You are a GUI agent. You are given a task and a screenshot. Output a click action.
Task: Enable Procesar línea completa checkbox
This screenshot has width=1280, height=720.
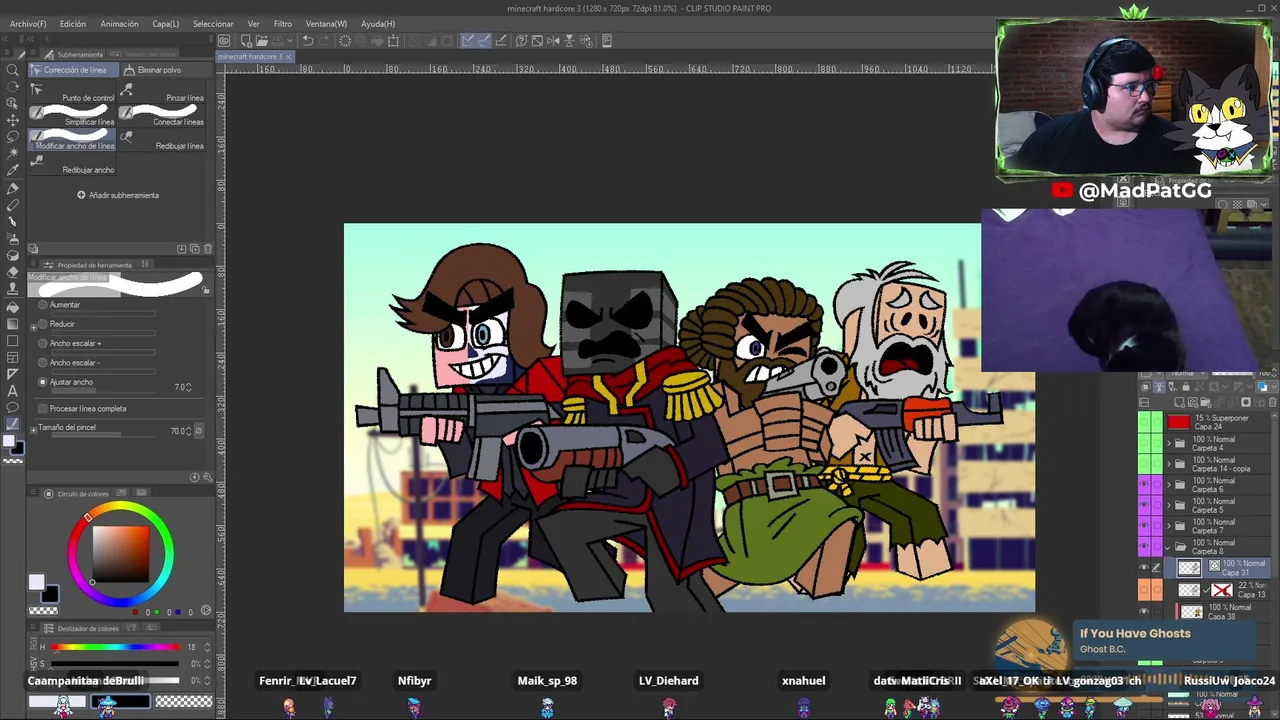[x=42, y=409]
